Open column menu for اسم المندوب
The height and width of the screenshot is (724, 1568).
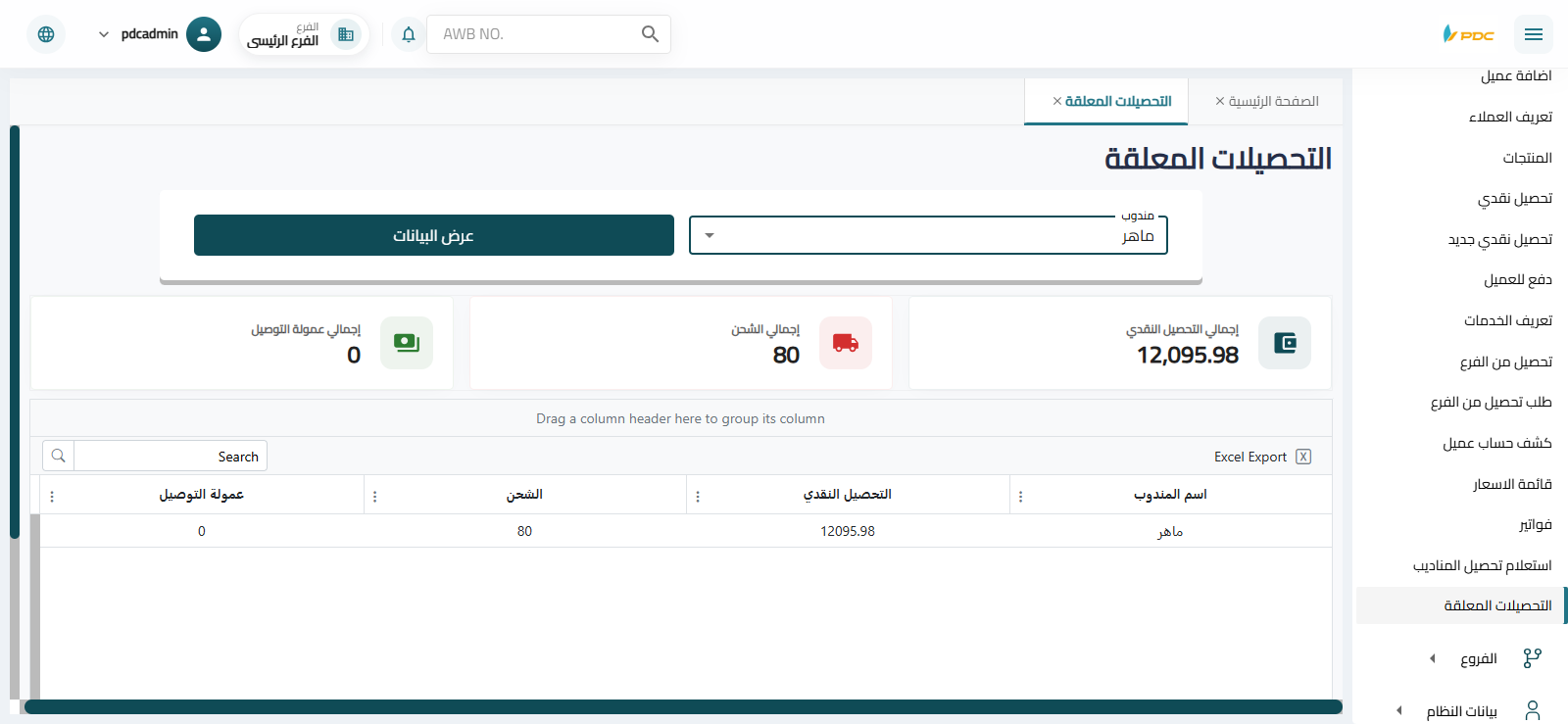[1020, 497]
